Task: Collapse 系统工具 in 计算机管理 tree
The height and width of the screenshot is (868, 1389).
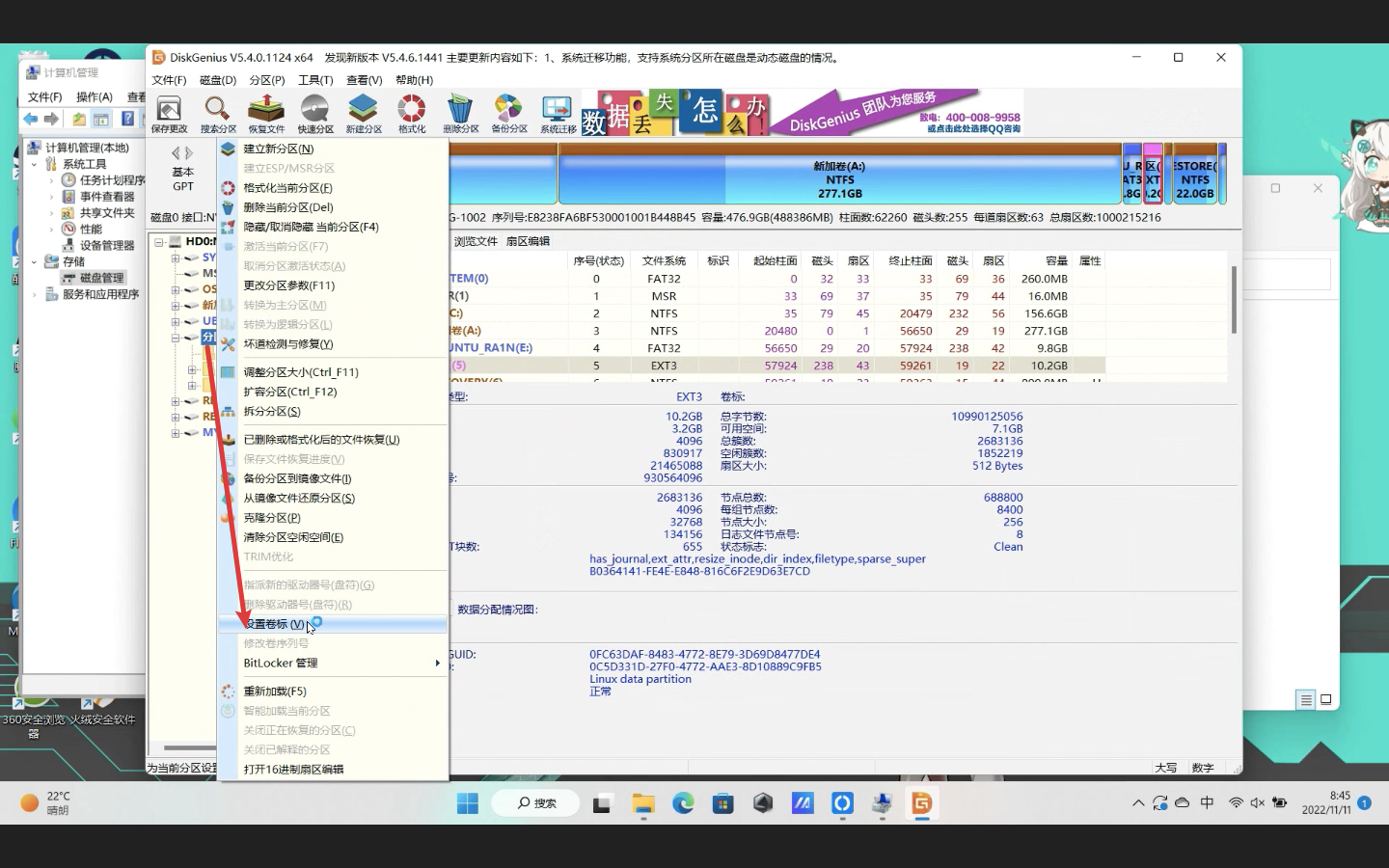Action: point(35,164)
